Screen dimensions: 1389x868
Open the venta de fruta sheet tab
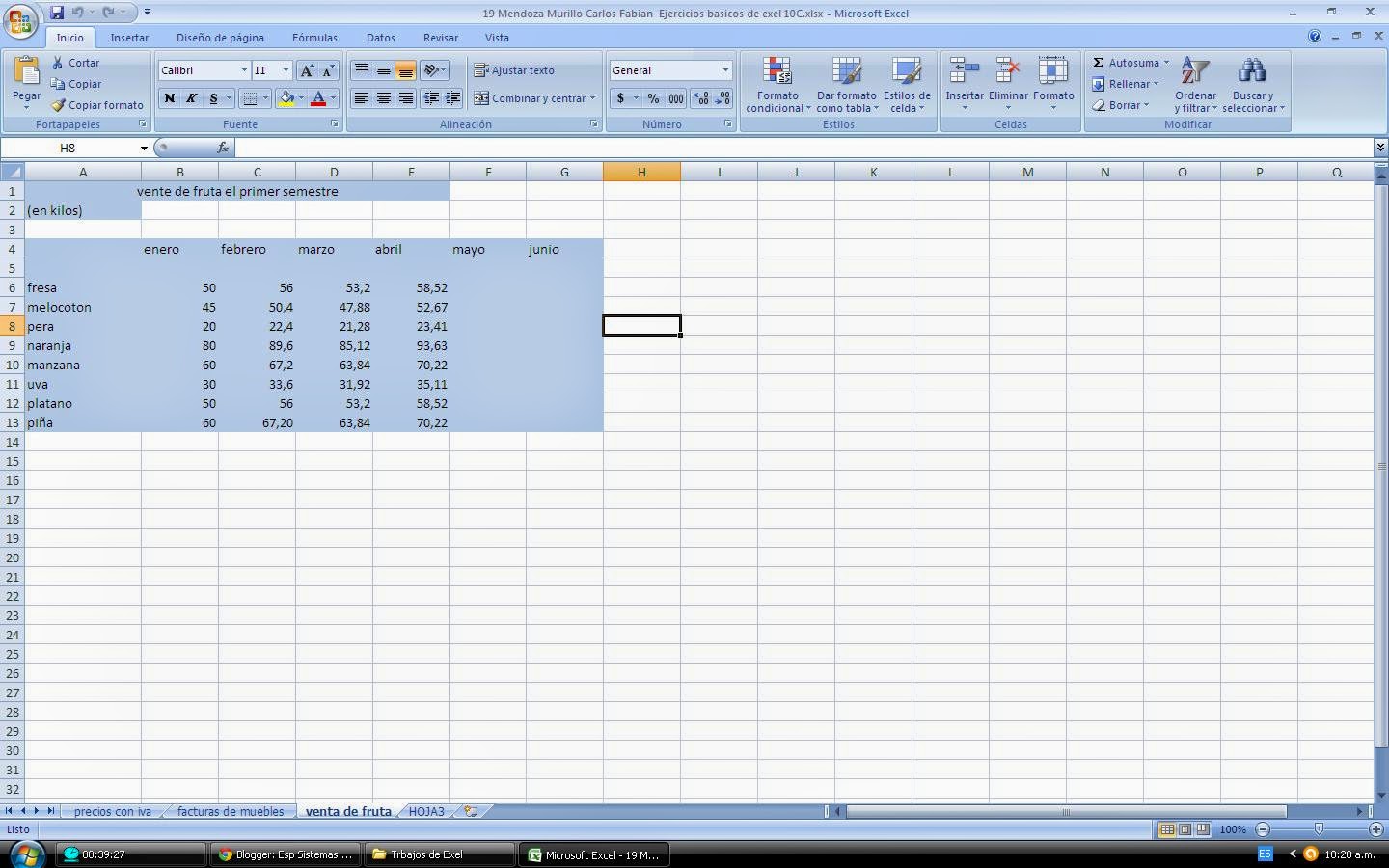(x=348, y=811)
